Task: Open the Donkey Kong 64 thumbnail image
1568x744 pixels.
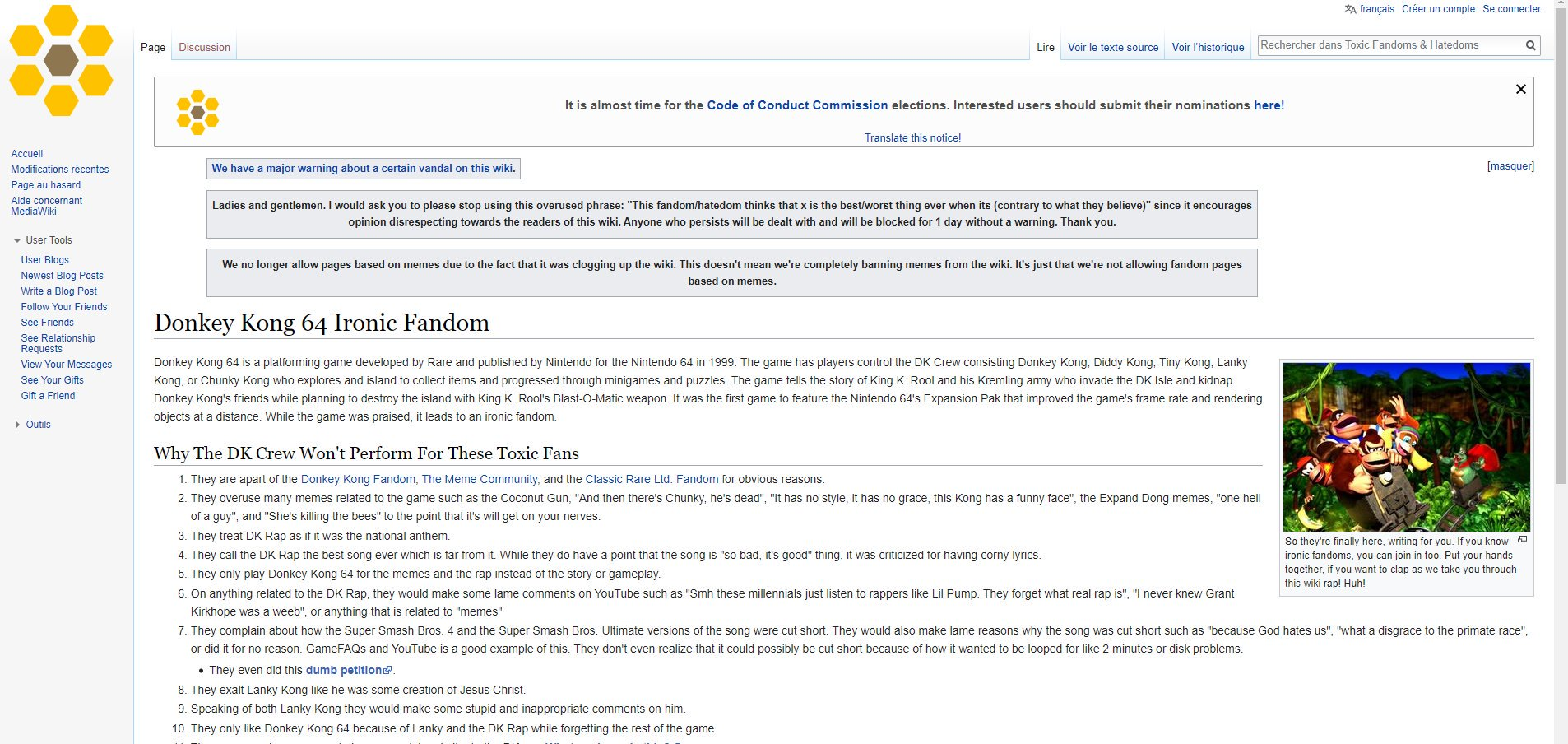Action: (x=1406, y=447)
